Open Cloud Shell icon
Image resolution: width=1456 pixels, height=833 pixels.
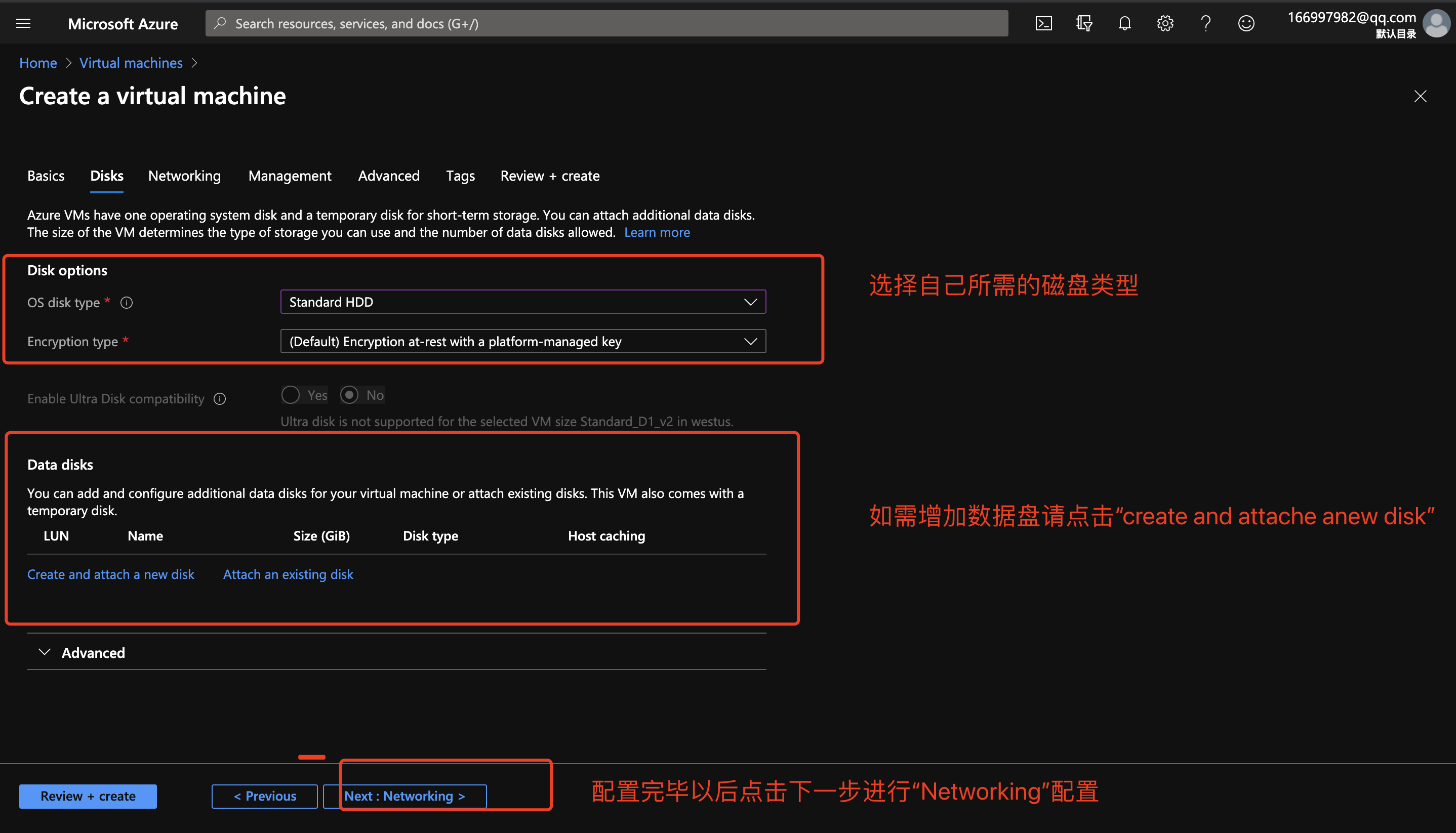pos(1043,23)
